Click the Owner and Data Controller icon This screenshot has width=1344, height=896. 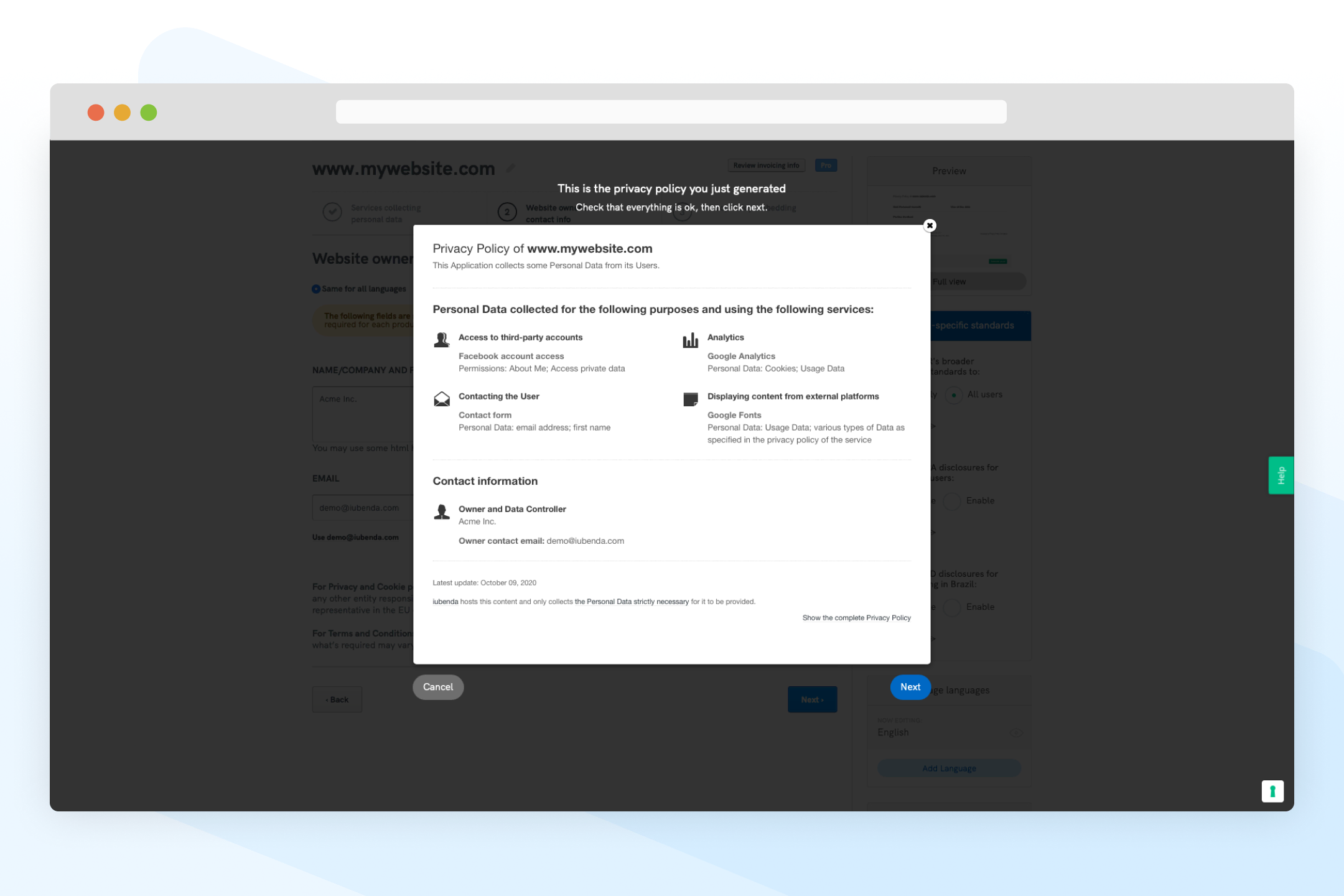441,511
